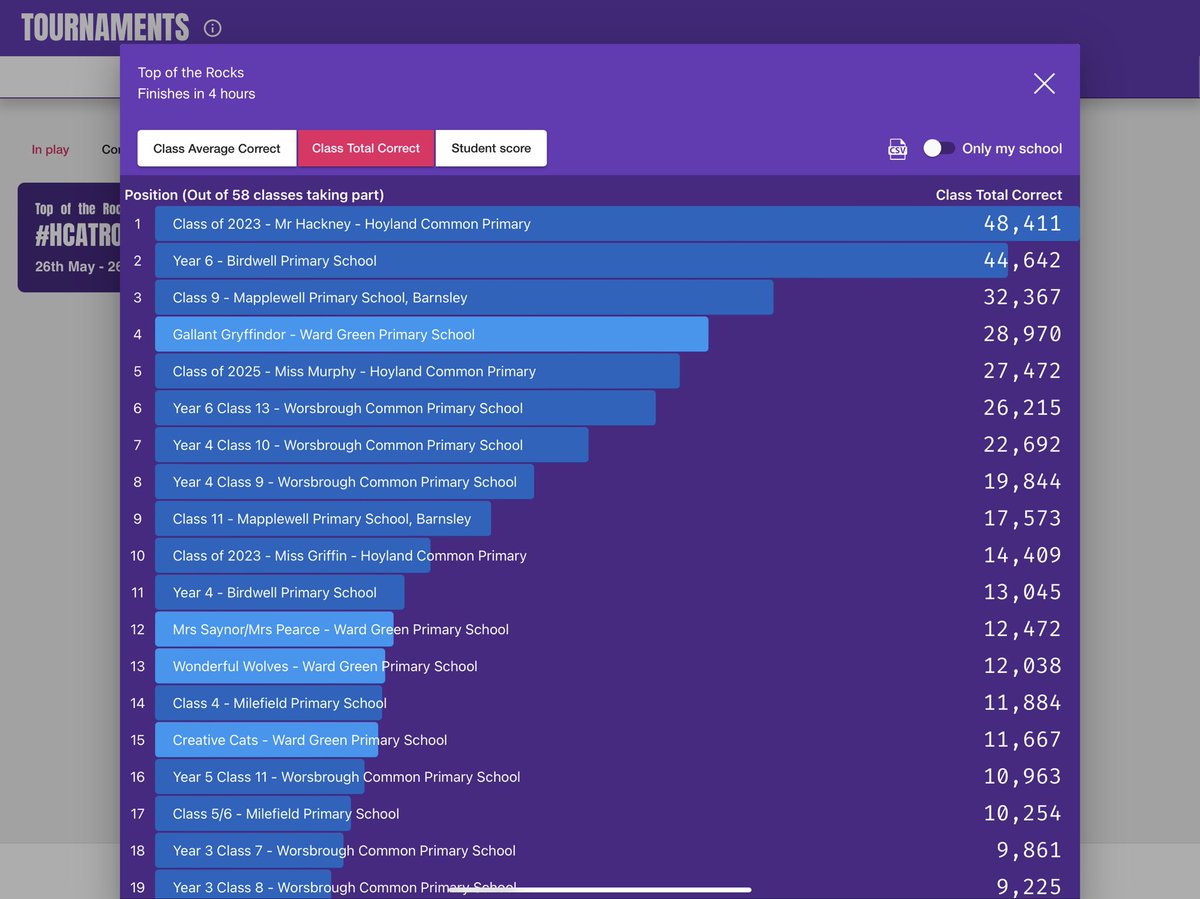
Task: Click the TOURNAMENTS page heading
Action: point(105,28)
